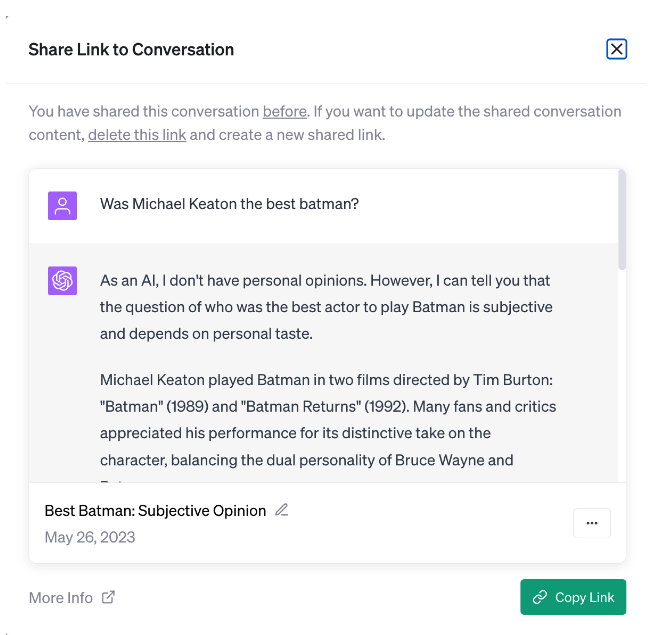The height and width of the screenshot is (635, 659).
Task: Click the "Share Link to Conversation" heading
Action: [x=131, y=49]
